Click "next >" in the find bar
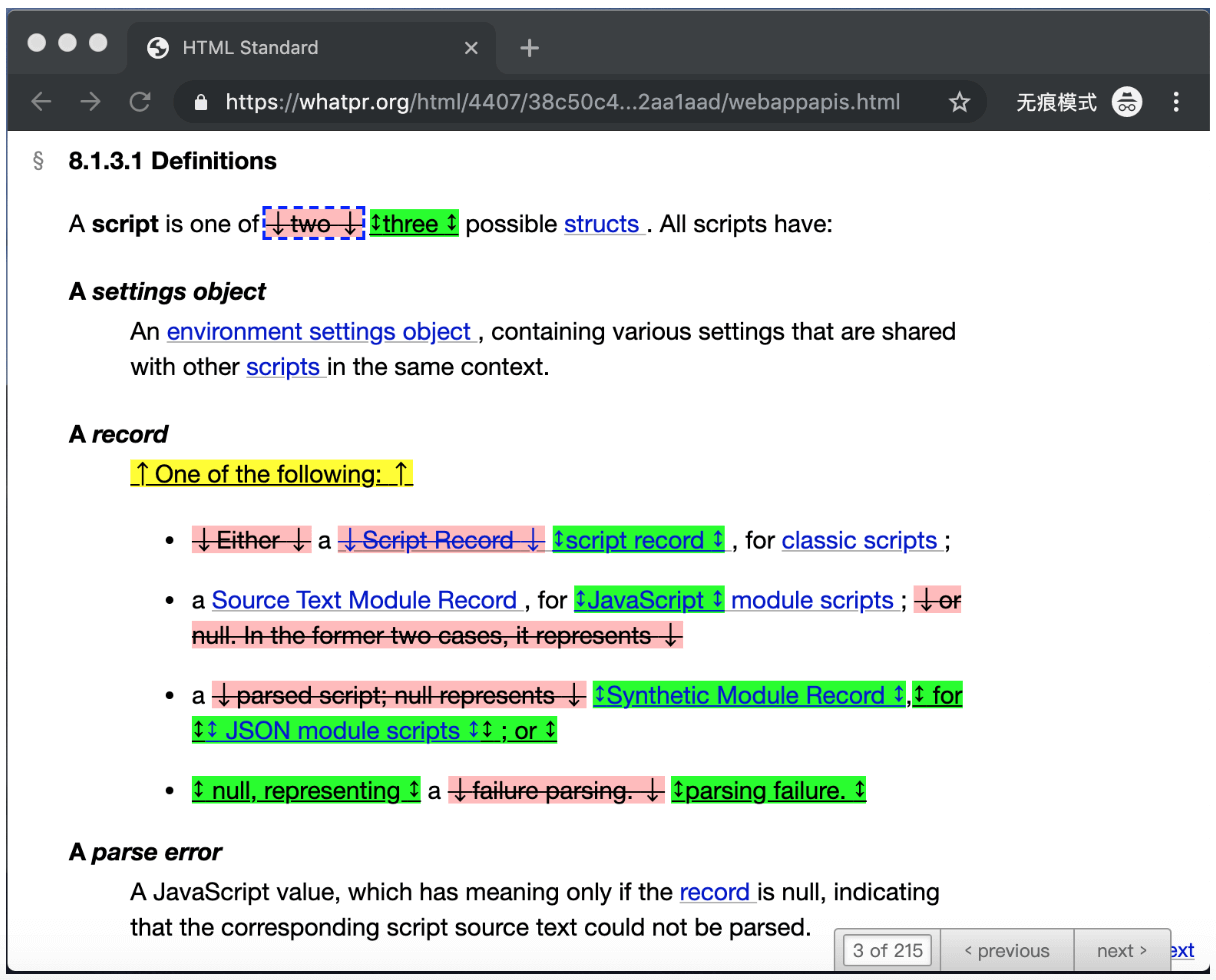 (x=1121, y=950)
